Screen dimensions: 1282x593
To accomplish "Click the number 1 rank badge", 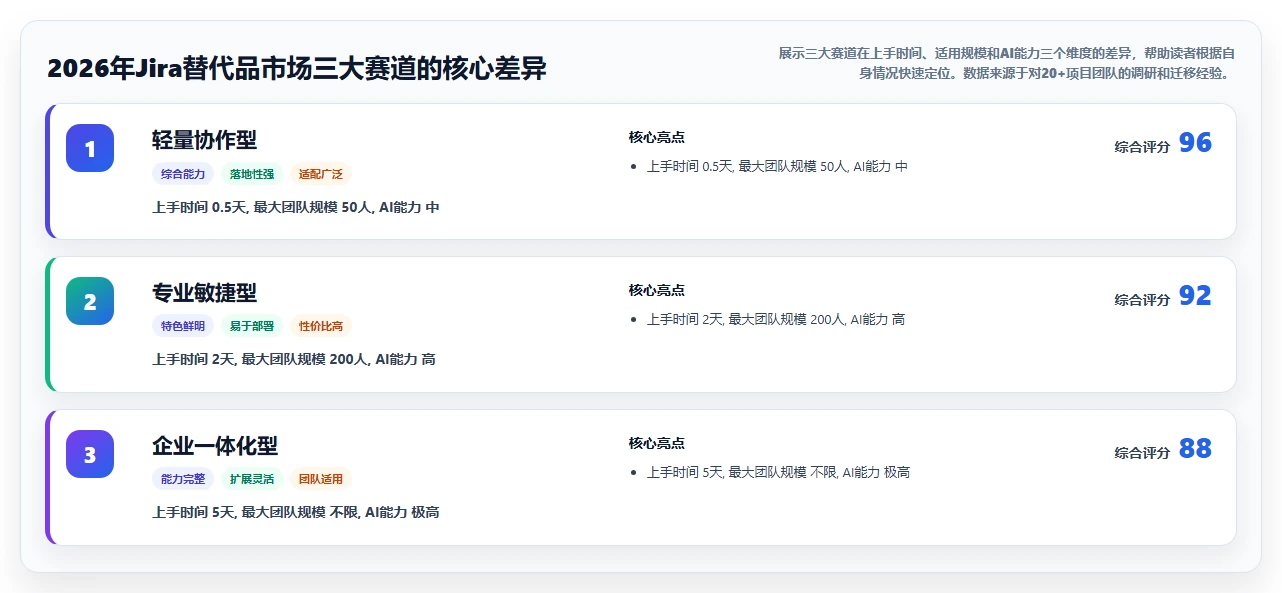I will pos(90,148).
